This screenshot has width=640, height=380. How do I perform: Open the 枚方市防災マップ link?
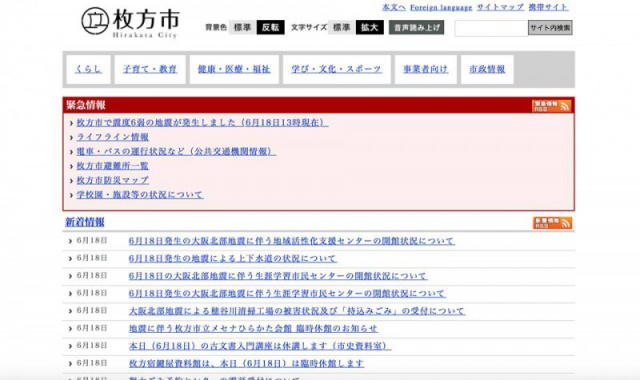pos(113,180)
